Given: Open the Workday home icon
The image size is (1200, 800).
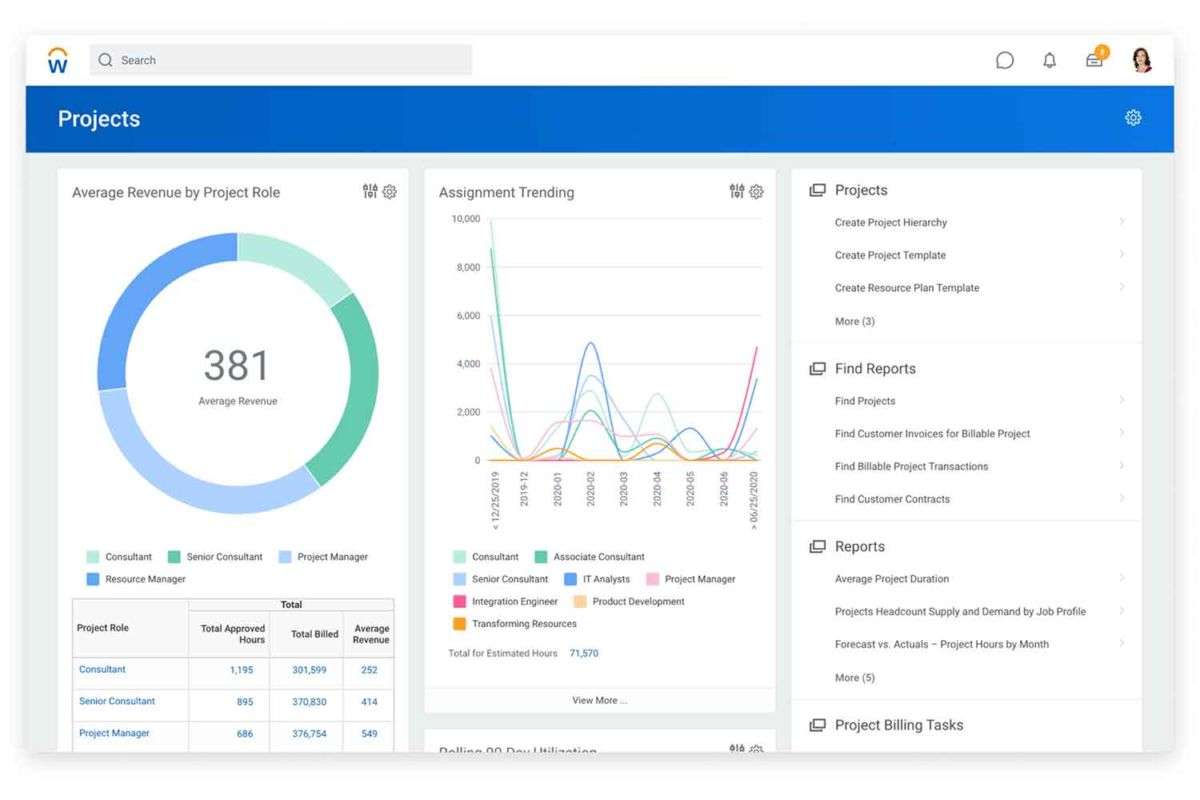Looking at the screenshot, I should click(57, 60).
